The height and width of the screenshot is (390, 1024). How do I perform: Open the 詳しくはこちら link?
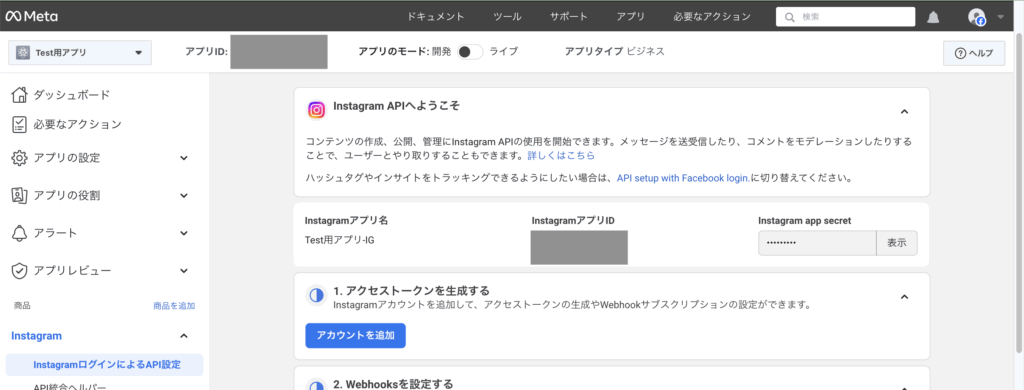pos(561,156)
